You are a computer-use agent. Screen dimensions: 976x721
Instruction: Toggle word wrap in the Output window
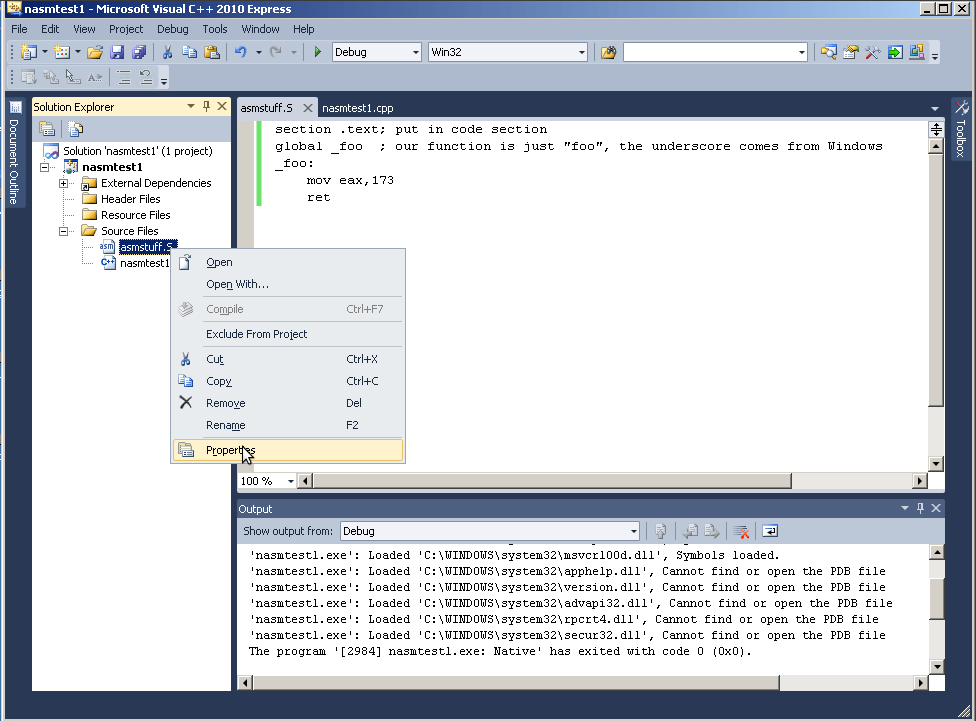[767, 530]
